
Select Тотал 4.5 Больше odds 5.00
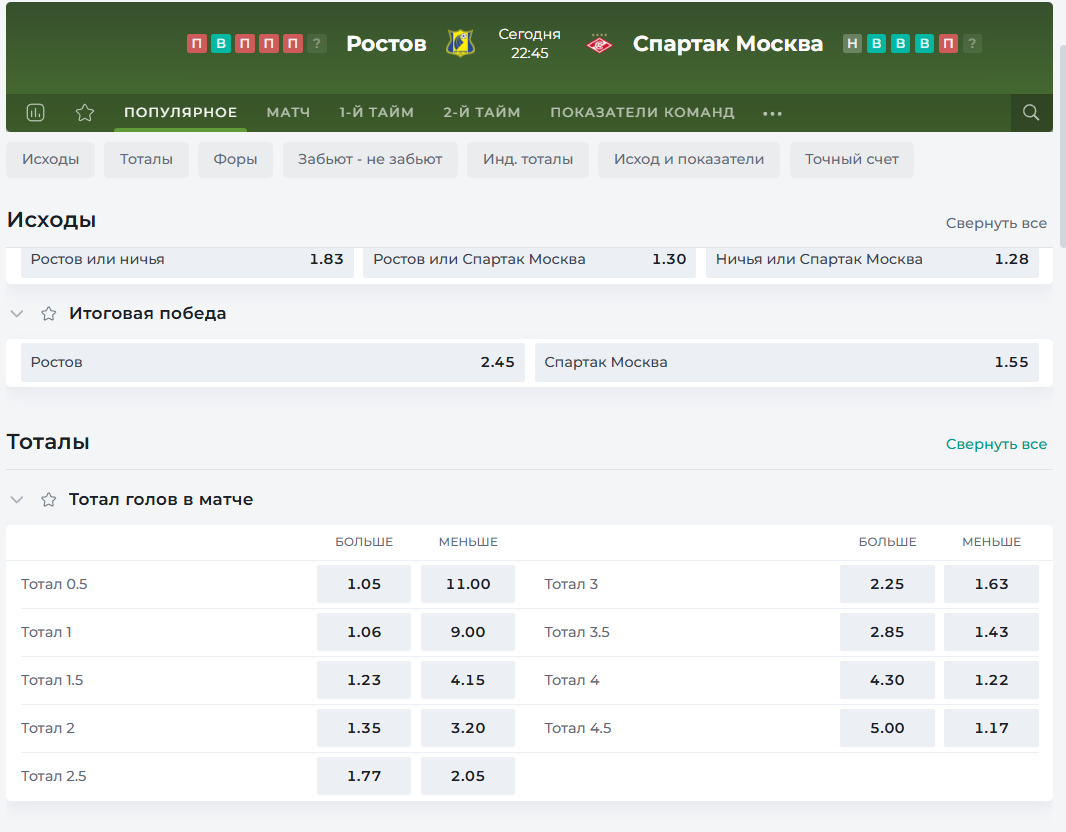pyautogui.click(x=887, y=728)
